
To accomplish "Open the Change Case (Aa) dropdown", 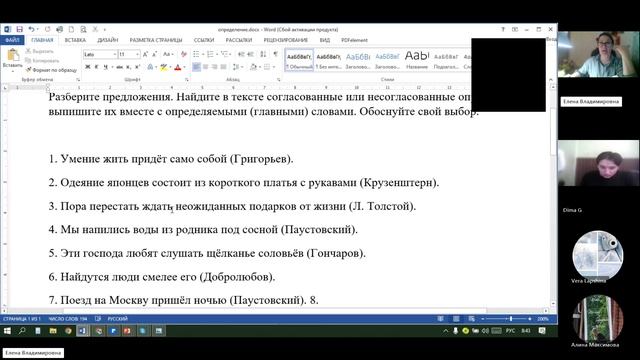I will pyautogui.click(x=168, y=54).
